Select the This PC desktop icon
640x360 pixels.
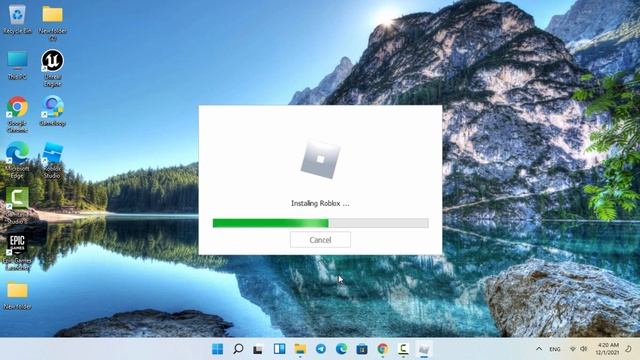[x=17, y=65]
